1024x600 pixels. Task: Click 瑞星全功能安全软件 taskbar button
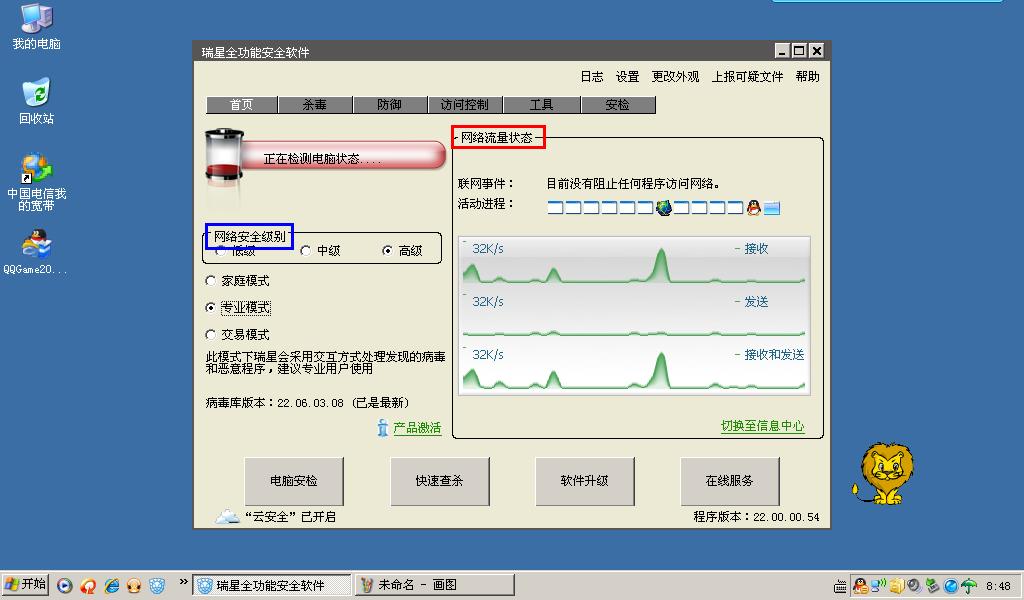pyautogui.click(x=272, y=586)
